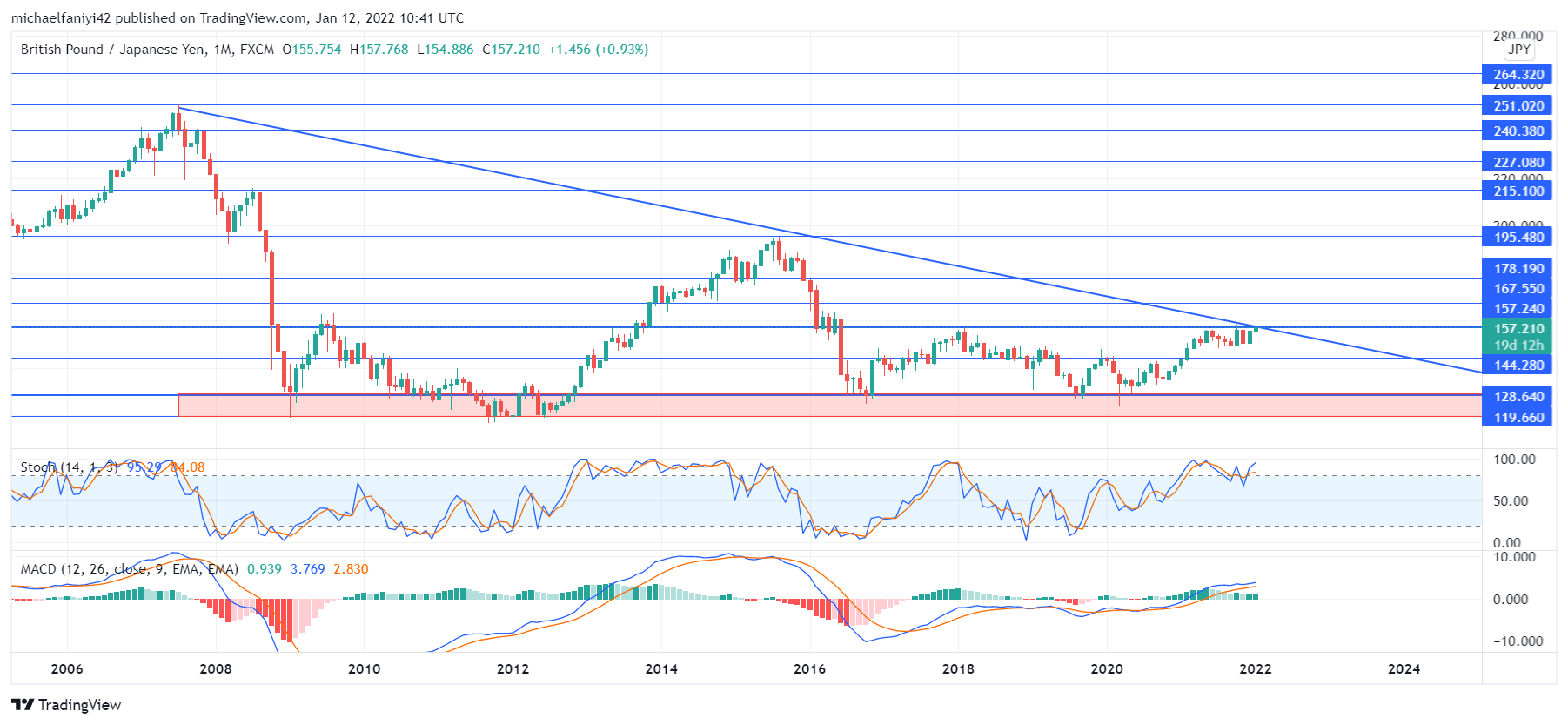
Task: Click the MACD histogram value 0.939
Action: (x=265, y=569)
